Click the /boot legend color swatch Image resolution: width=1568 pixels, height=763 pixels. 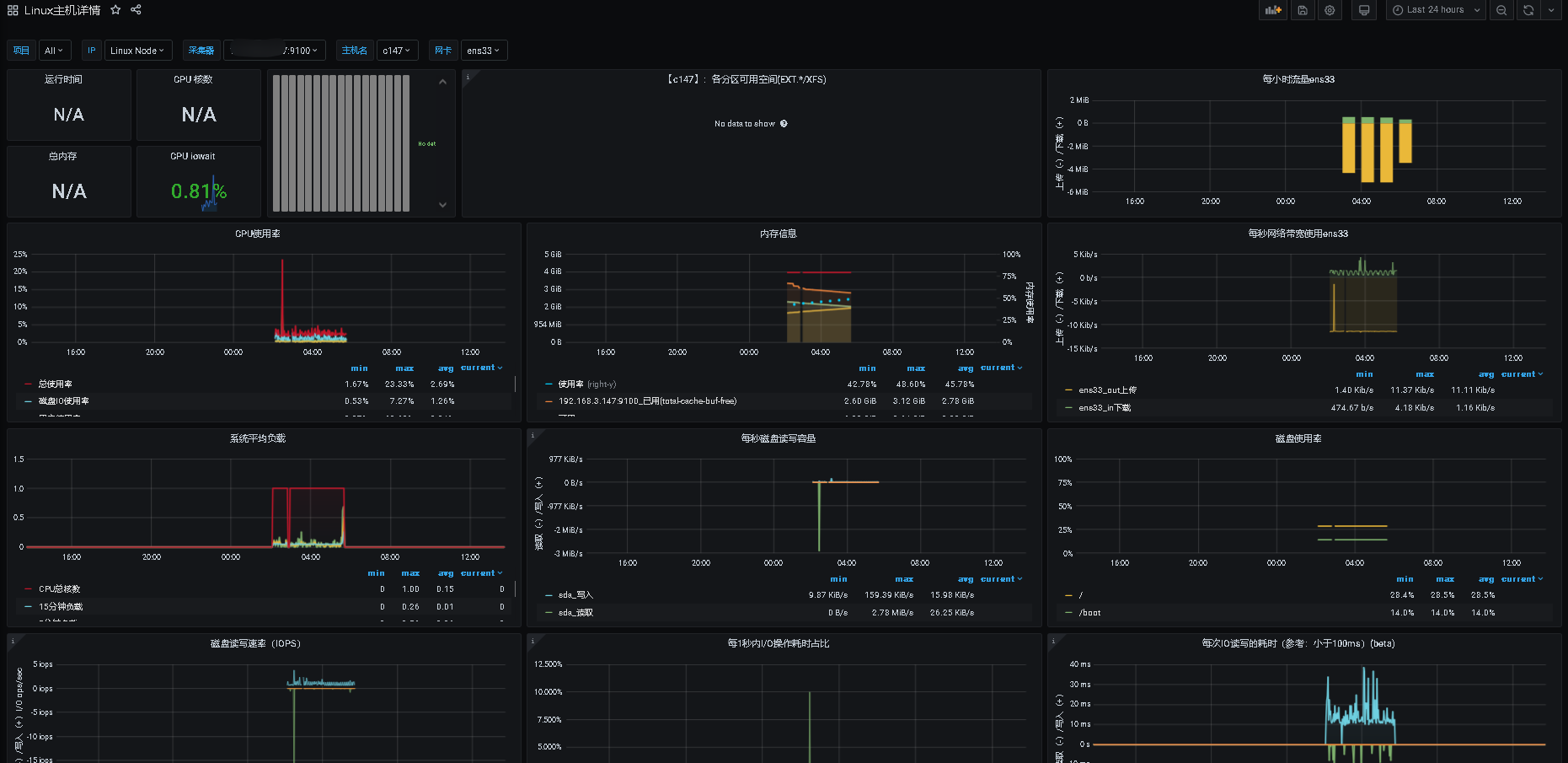pyautogui.click(x=1069, y=613)
